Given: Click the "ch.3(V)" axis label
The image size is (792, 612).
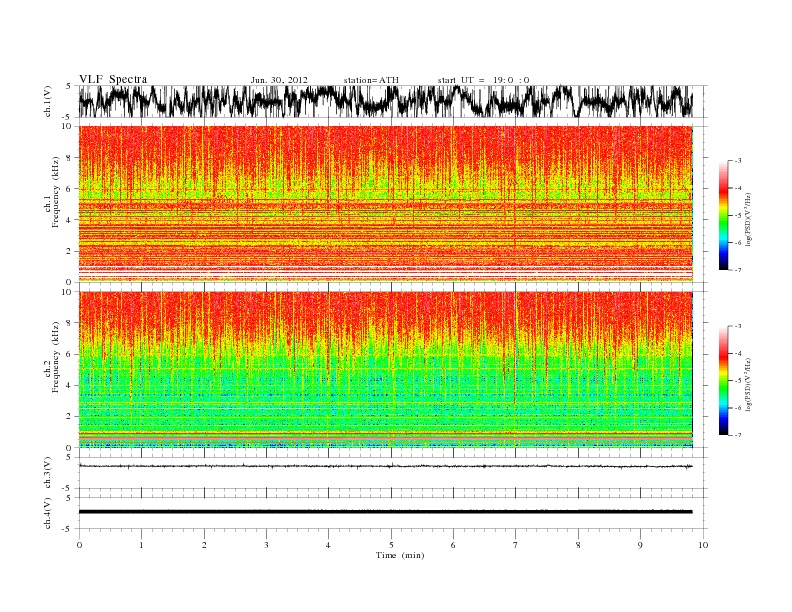Looking at the screenshot, I should [48, 473].
